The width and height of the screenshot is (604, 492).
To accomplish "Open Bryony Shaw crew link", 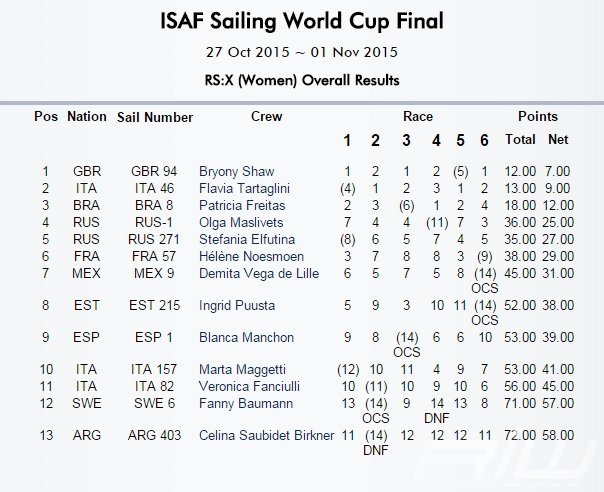I will pyautogui.click(x=237, y=171).
